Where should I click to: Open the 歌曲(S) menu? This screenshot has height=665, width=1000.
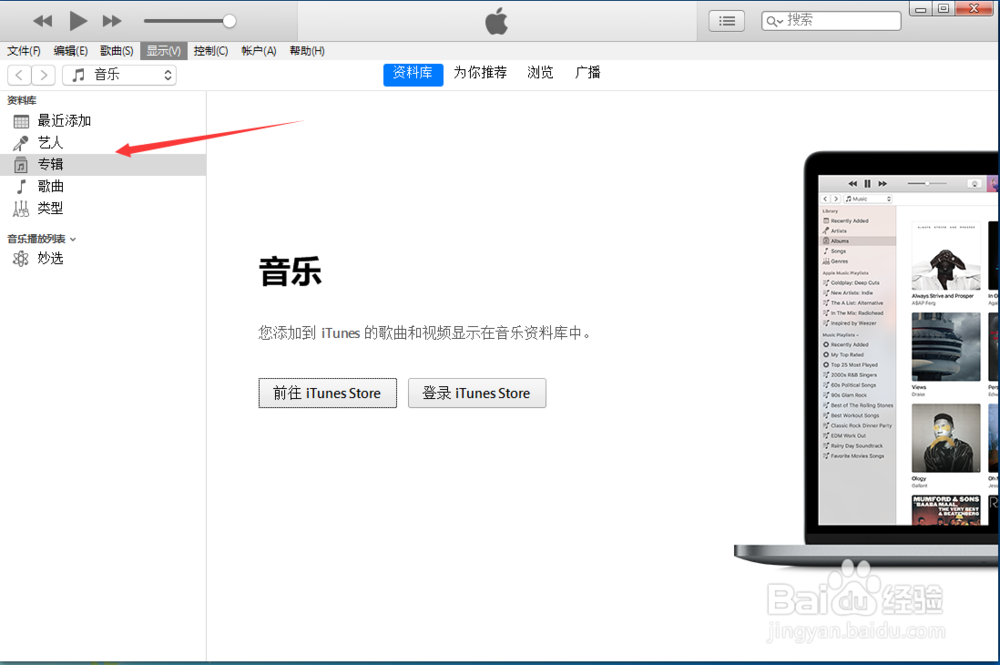(117, 51)
